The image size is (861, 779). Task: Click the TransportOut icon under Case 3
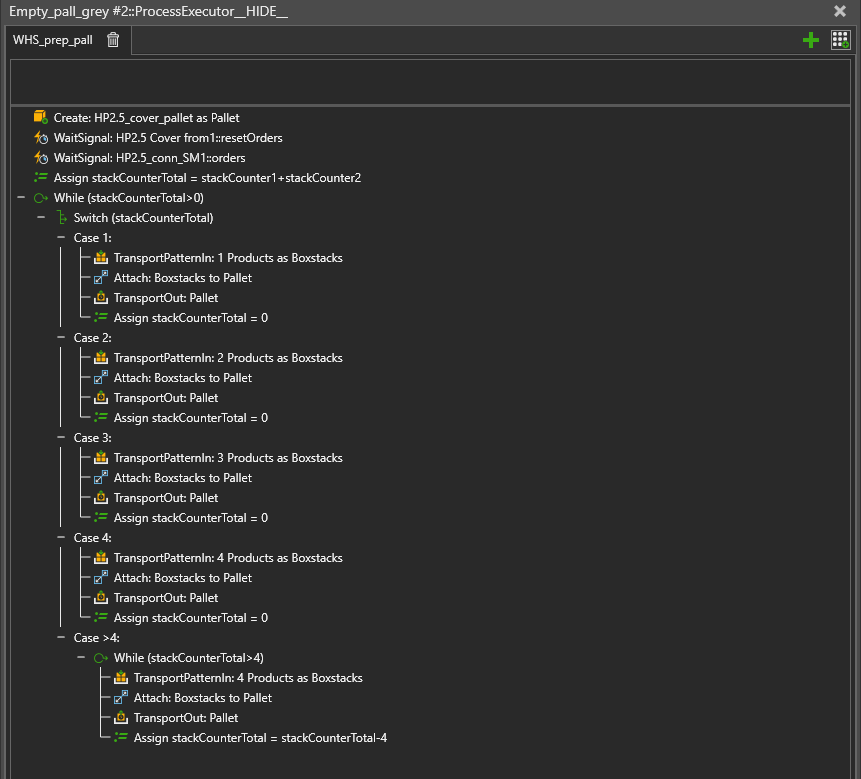100,497
